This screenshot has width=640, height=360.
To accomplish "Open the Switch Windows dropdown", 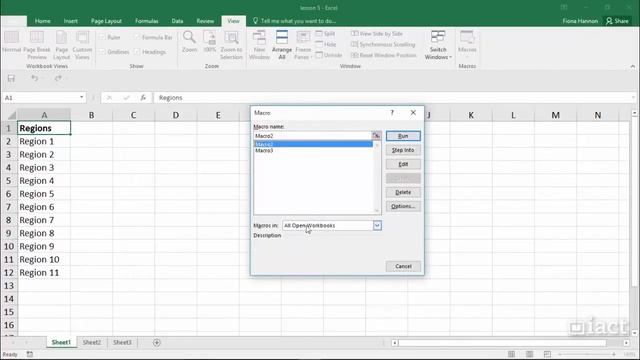I will (438, 45).
